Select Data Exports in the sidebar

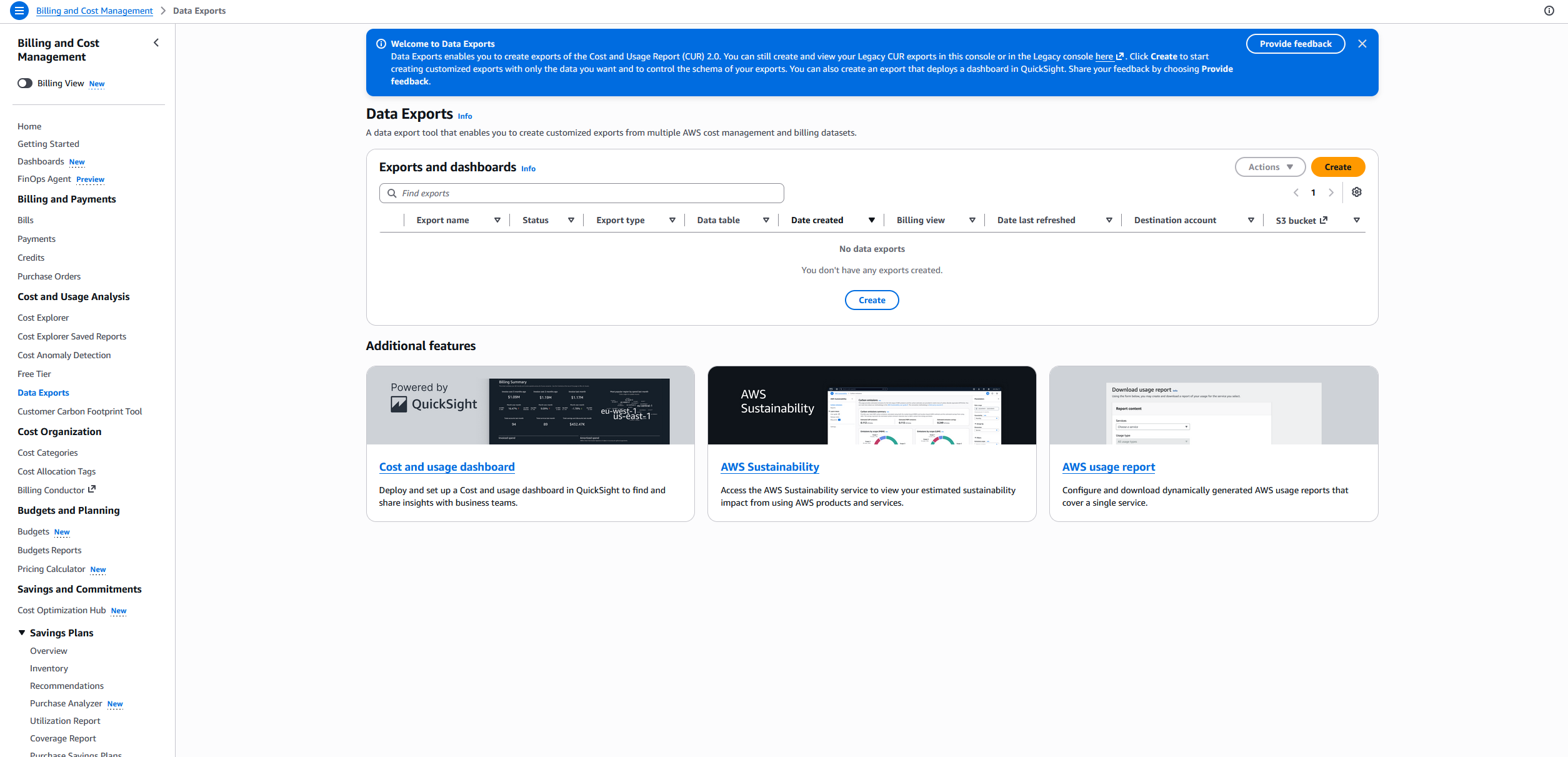click(43, 393)
